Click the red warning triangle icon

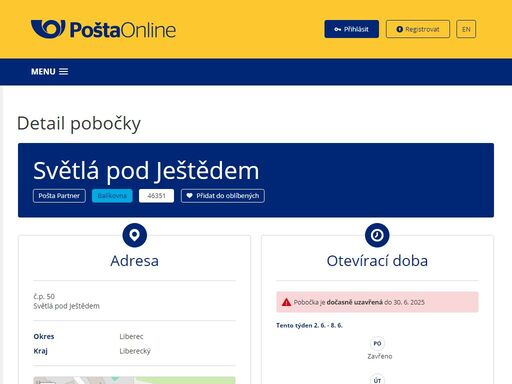point(286,302)
